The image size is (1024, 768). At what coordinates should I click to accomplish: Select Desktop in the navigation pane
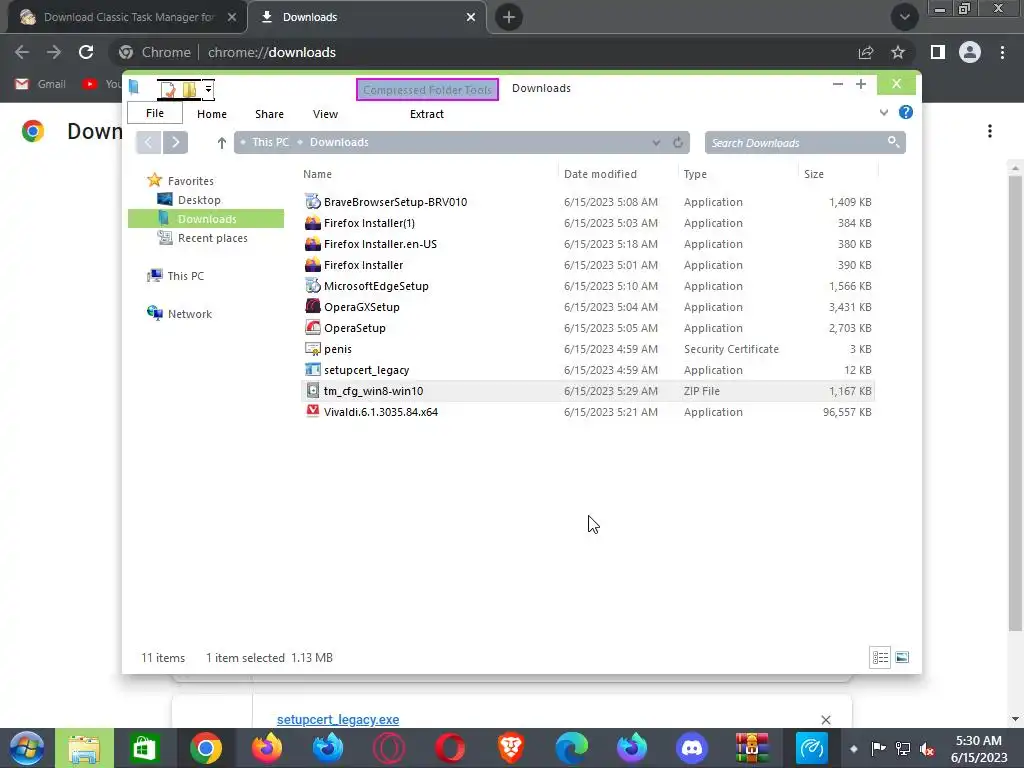coord(199,200)
